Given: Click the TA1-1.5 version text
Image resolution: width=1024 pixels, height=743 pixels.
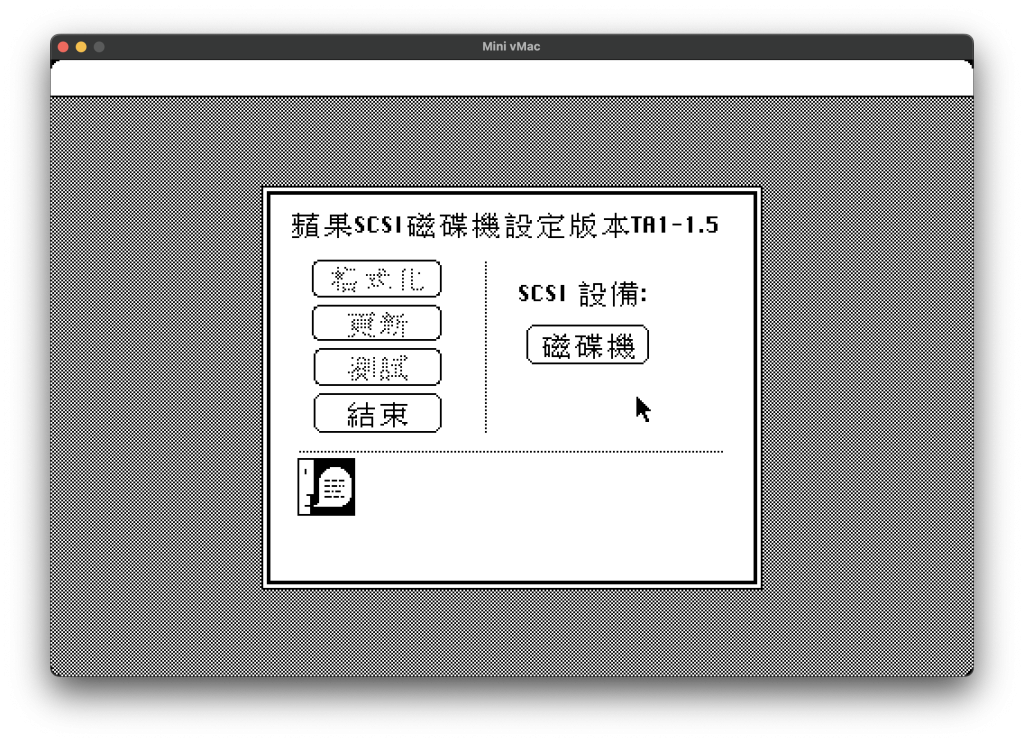Looking at the screenshot, I should [674, 225].
